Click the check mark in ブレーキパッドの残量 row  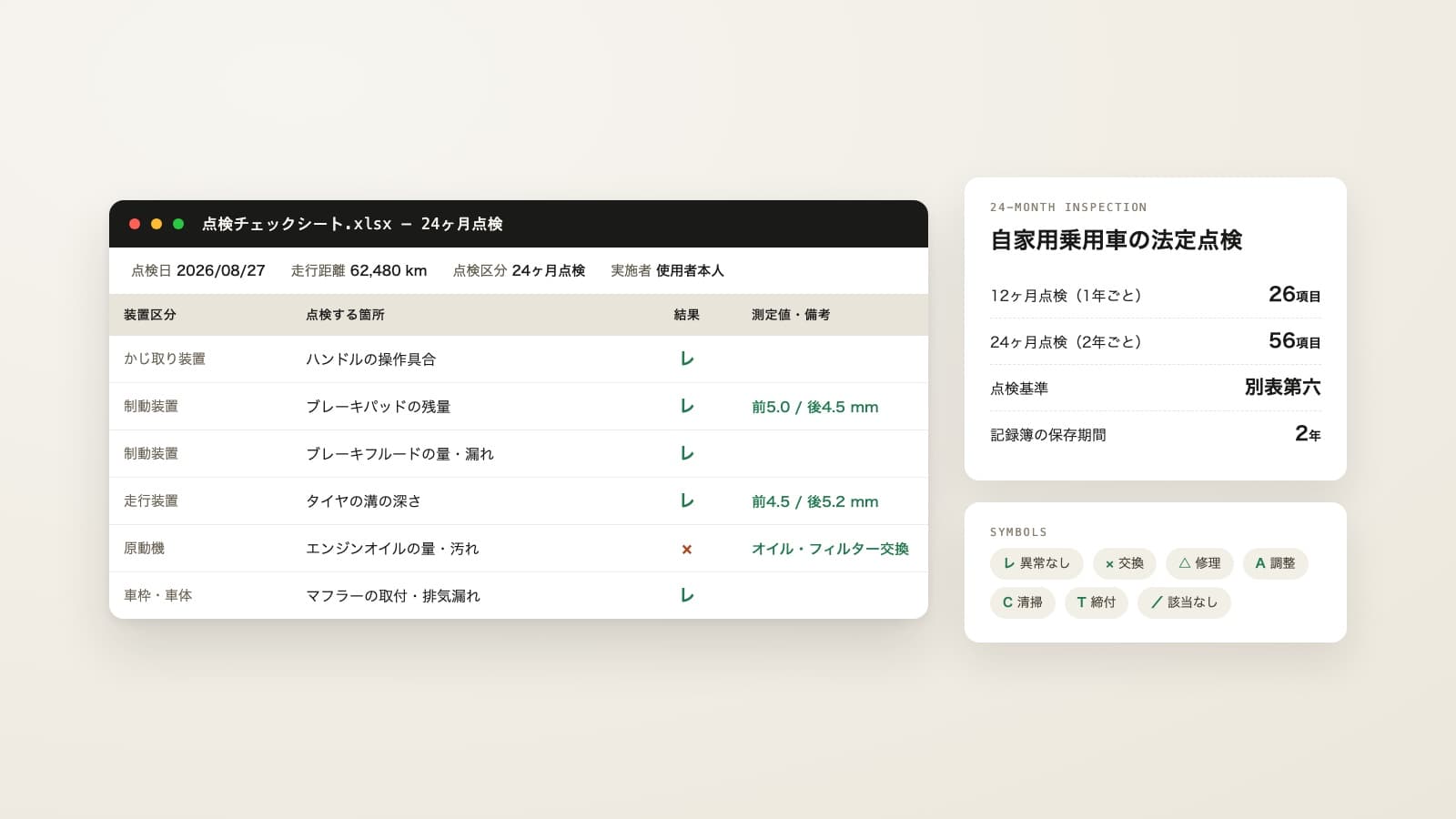click(687, 406)
